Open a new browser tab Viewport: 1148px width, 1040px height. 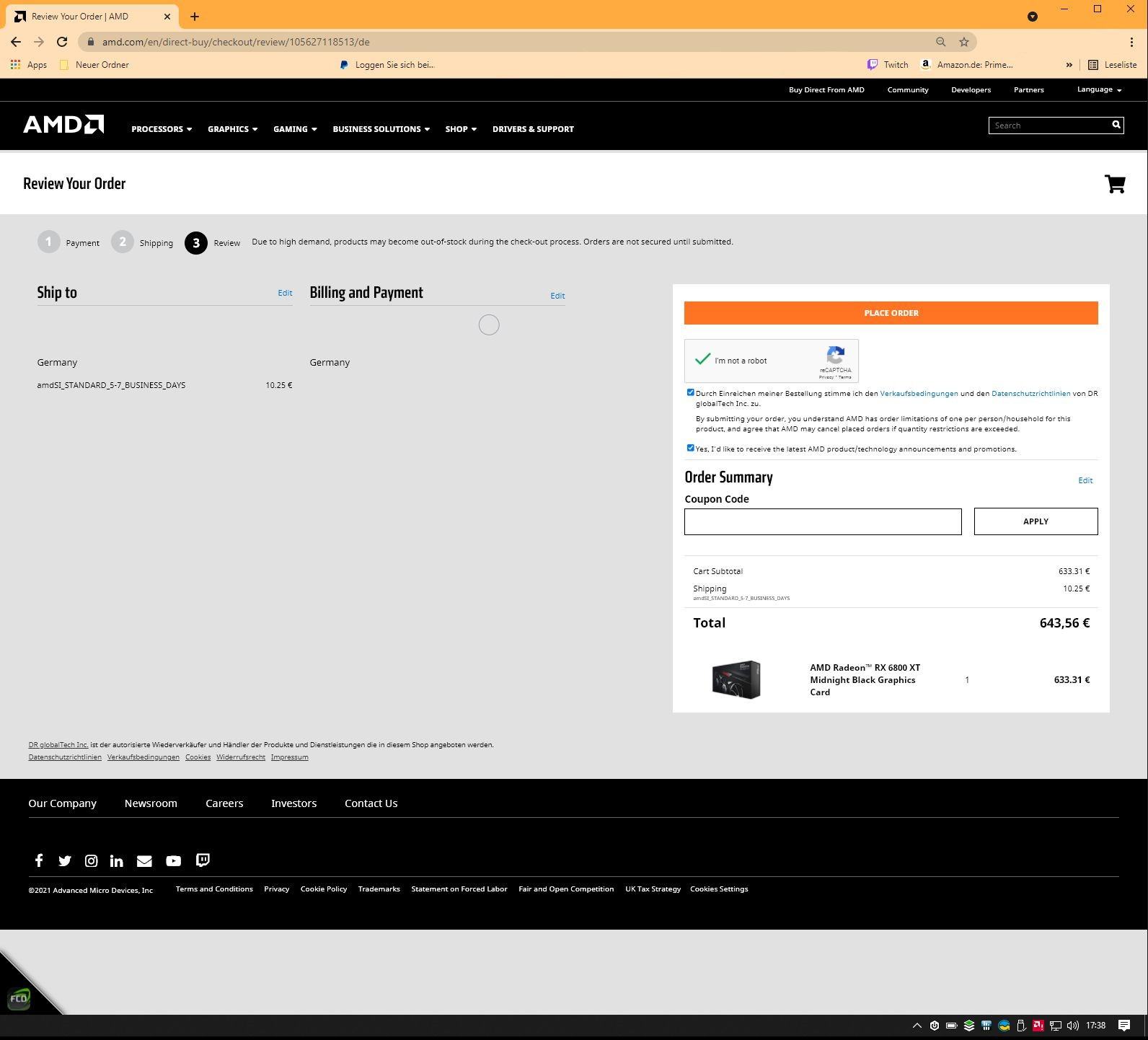194,17
